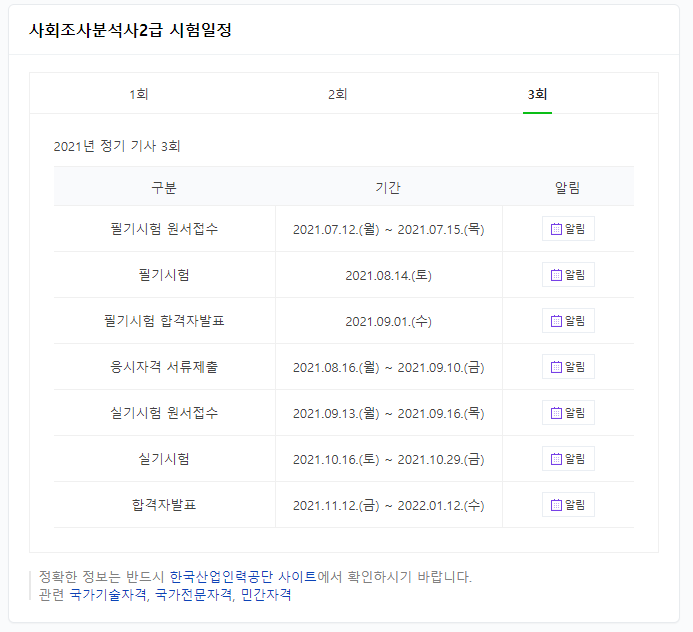Click the 기간 column header
693x632 pixels.
(388, 188)
